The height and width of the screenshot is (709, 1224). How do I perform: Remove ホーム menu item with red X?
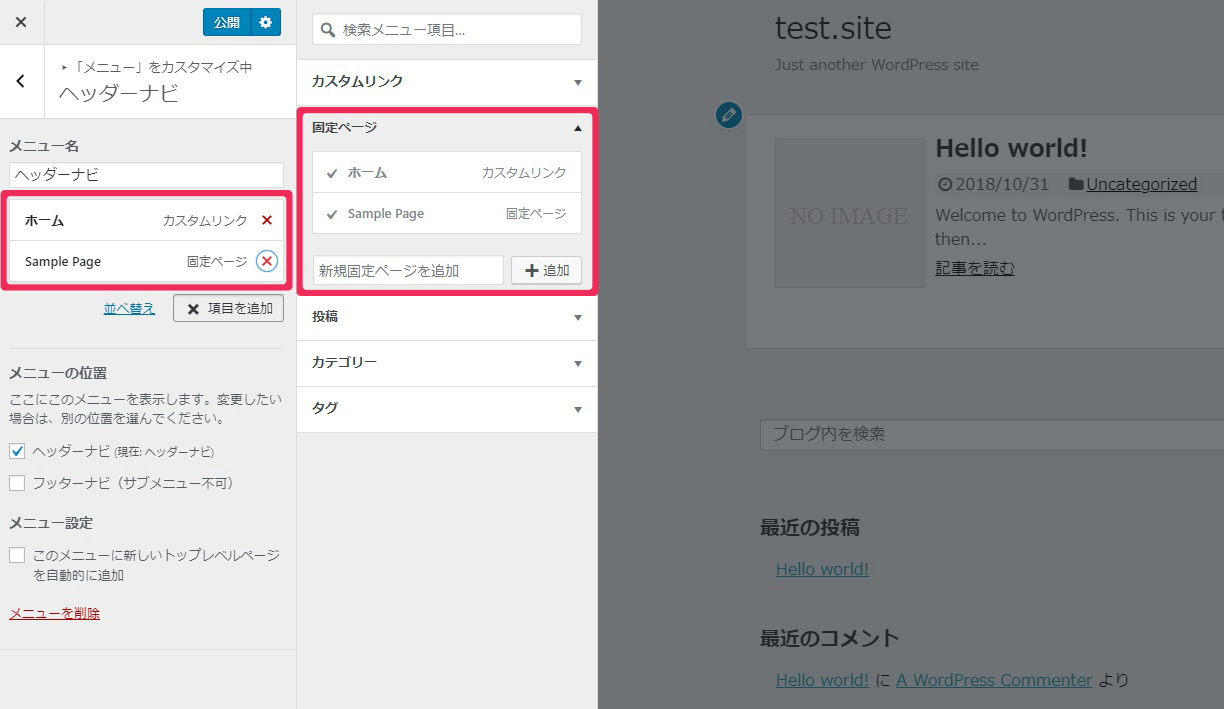click(266, 221)
